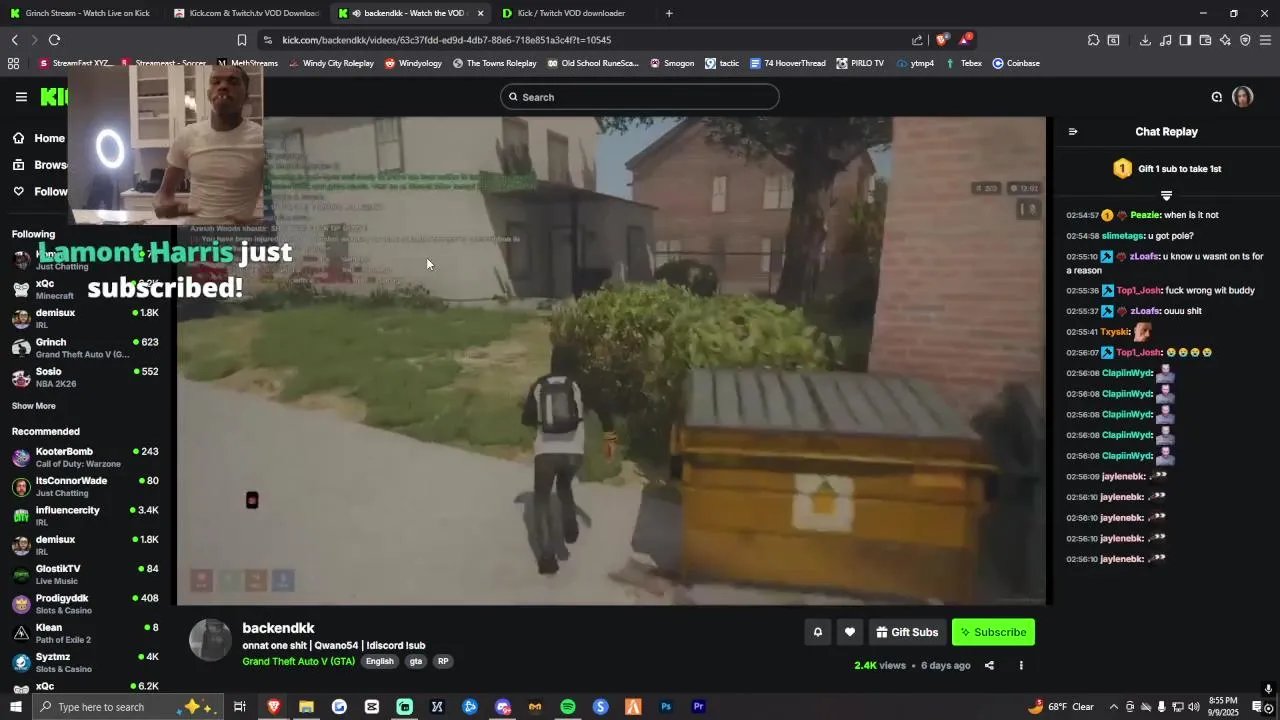This screenshot has width=1280, height=720.
Task: Open a new browser tab with plus
Action: point(669,13)
